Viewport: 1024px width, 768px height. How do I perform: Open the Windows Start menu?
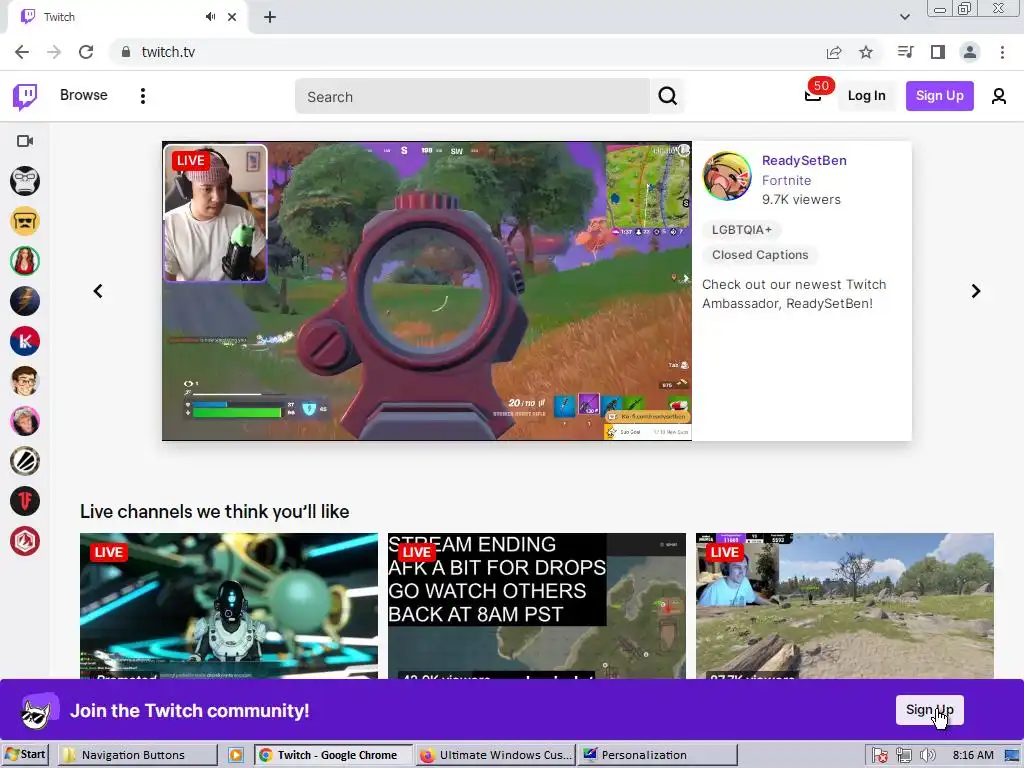coord(25,754)
